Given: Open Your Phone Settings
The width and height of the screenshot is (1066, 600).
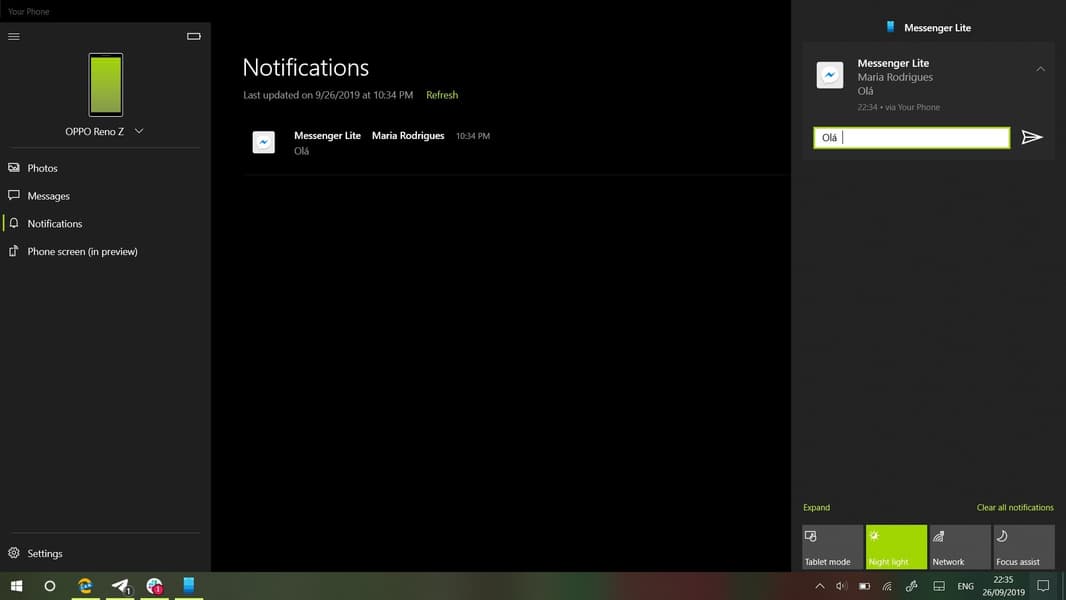Looking at the screenshot, I should 104,553.
